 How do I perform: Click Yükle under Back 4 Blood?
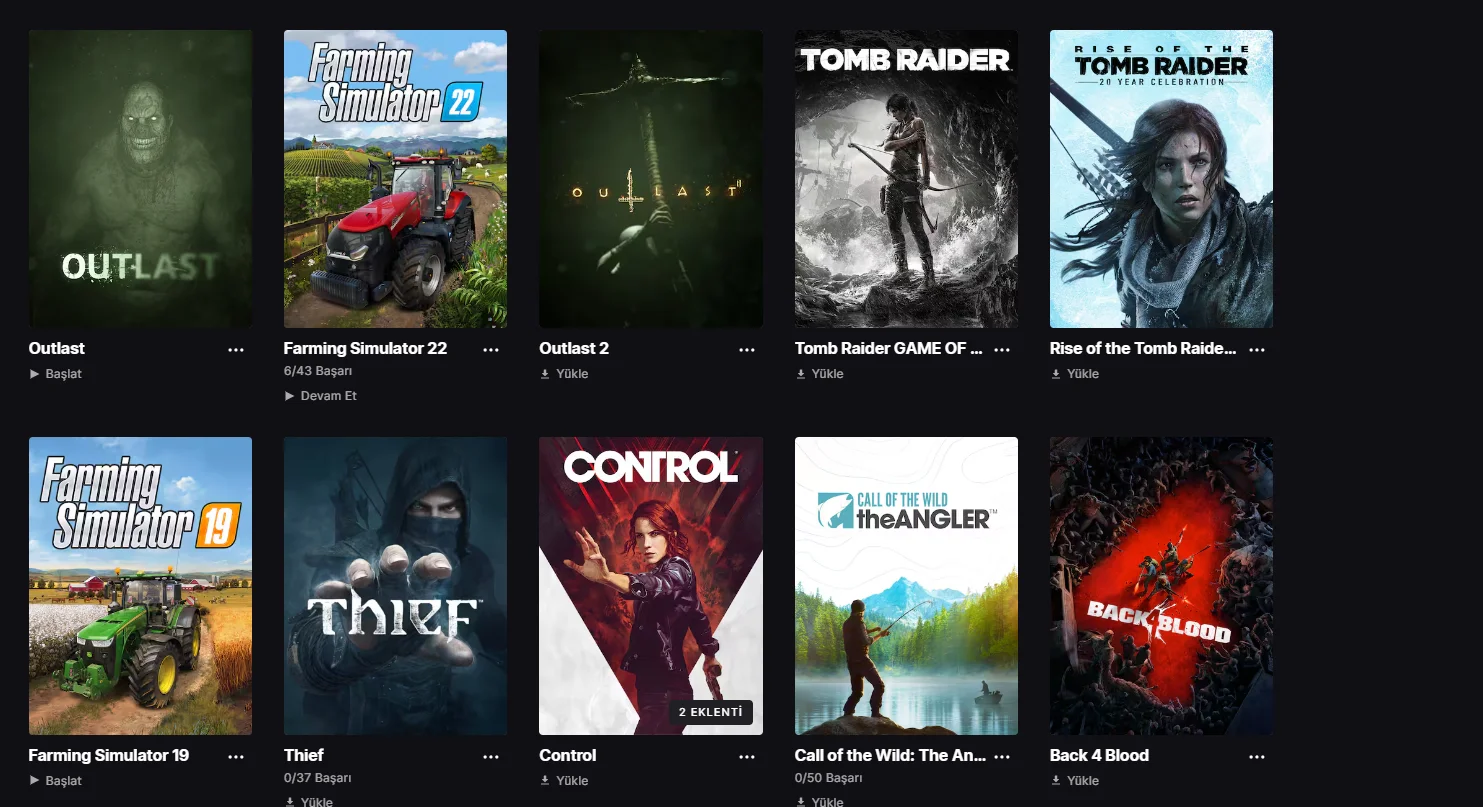[x=1075, y=781]
